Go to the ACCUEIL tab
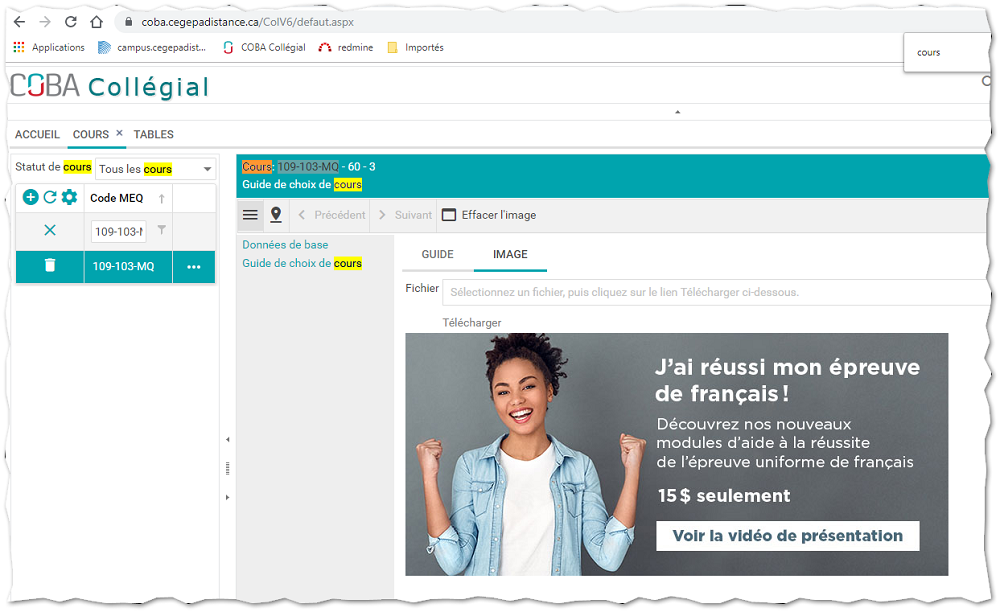Image resolution: width=1000 pixels, height=612 pixels. (37, 134)
